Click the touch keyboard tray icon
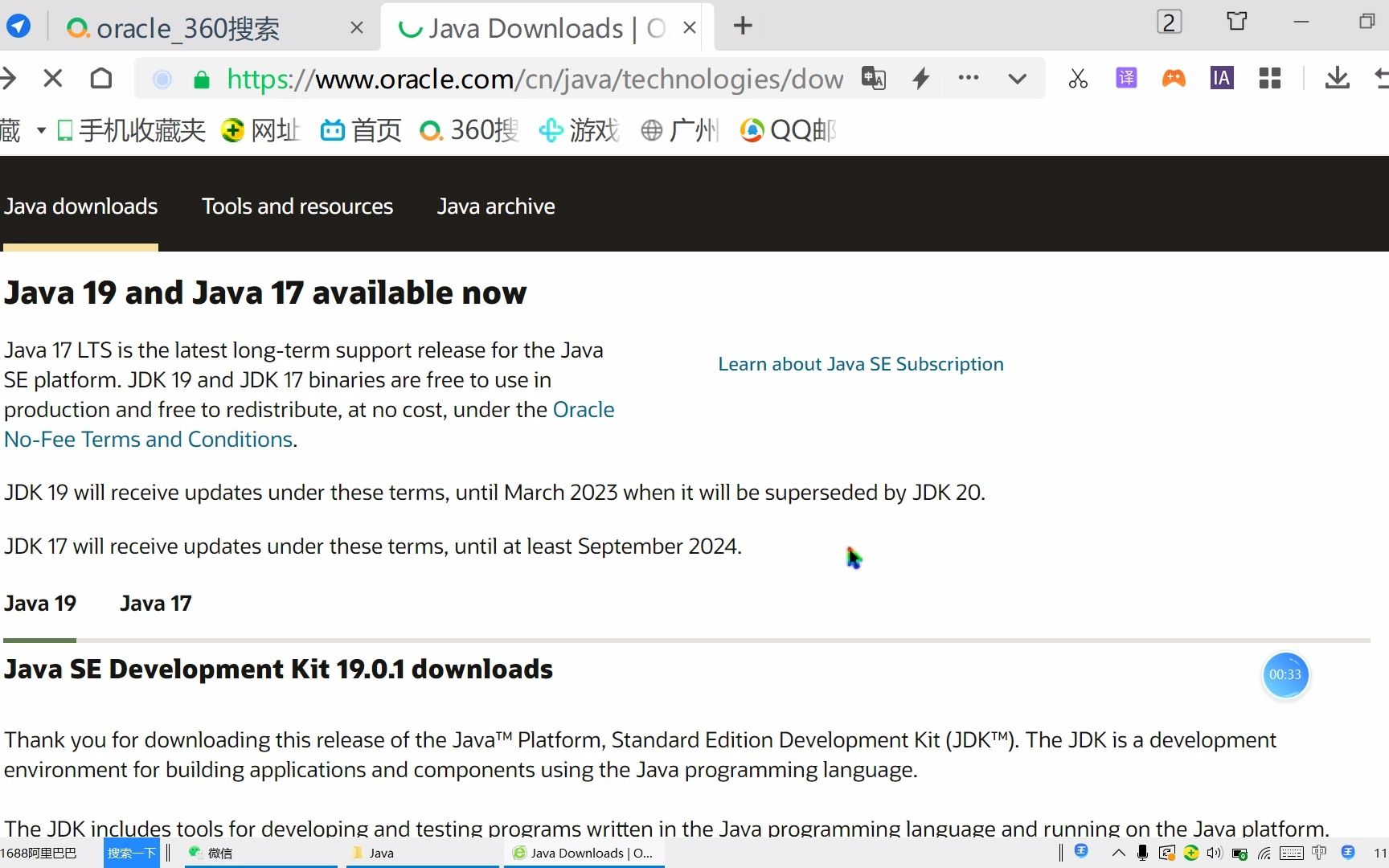1389x868 pixels. pyautogui.click(x=1292, y=853)
